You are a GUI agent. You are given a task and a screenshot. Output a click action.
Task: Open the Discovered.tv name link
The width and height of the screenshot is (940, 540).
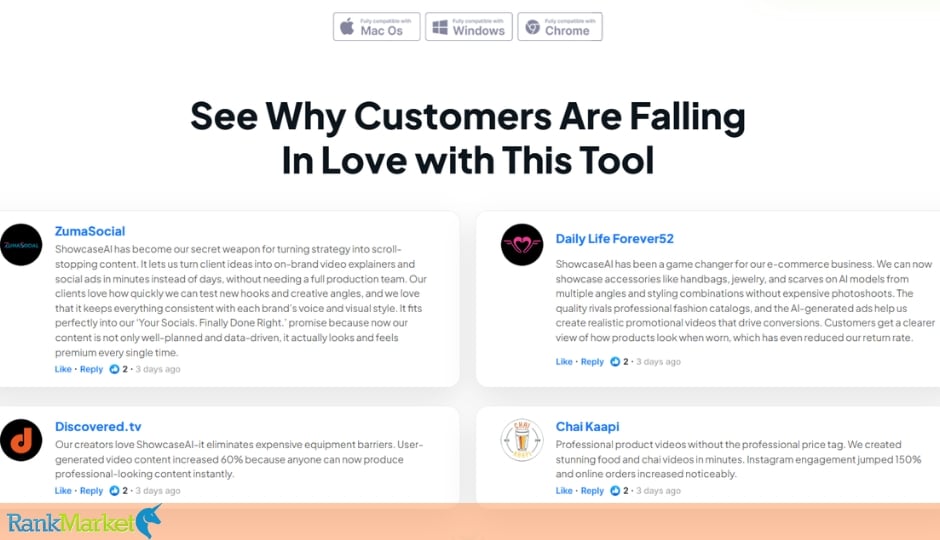pyautogui.click(x=98, y=427)
